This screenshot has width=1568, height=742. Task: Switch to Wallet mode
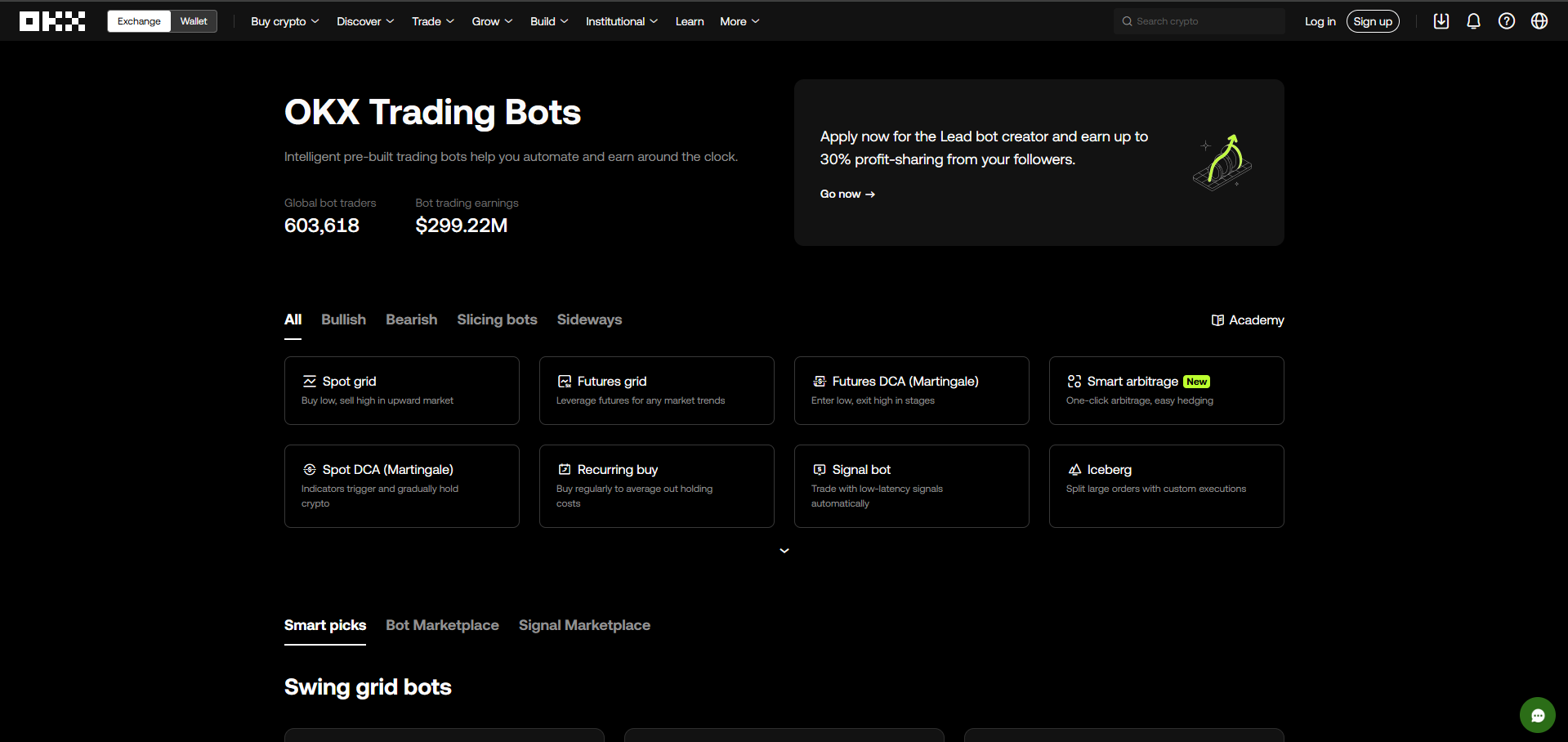(194, 21)
